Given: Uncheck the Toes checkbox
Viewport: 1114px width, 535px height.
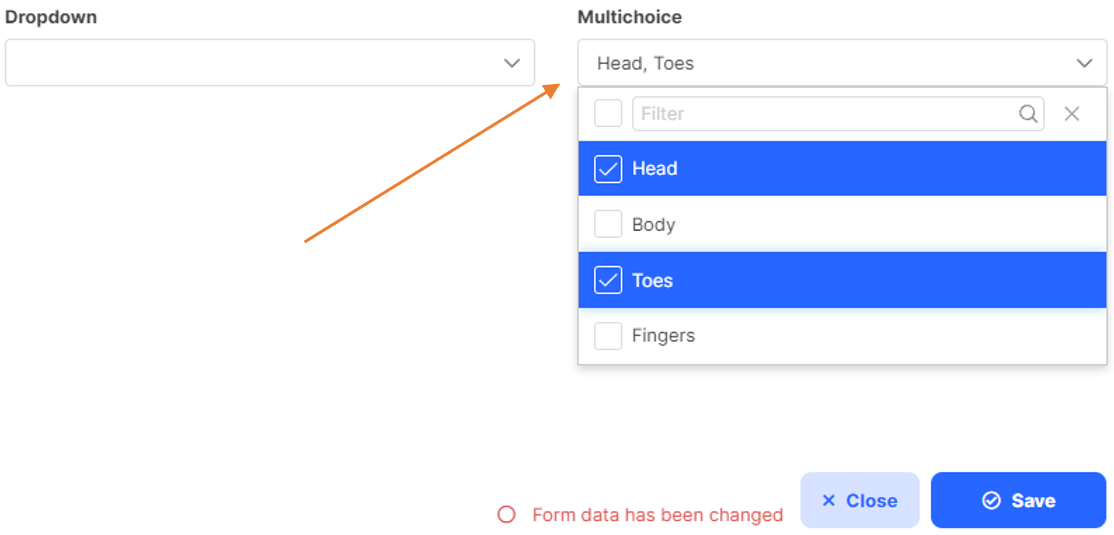Looking at the screenshot, I should 608,281.
